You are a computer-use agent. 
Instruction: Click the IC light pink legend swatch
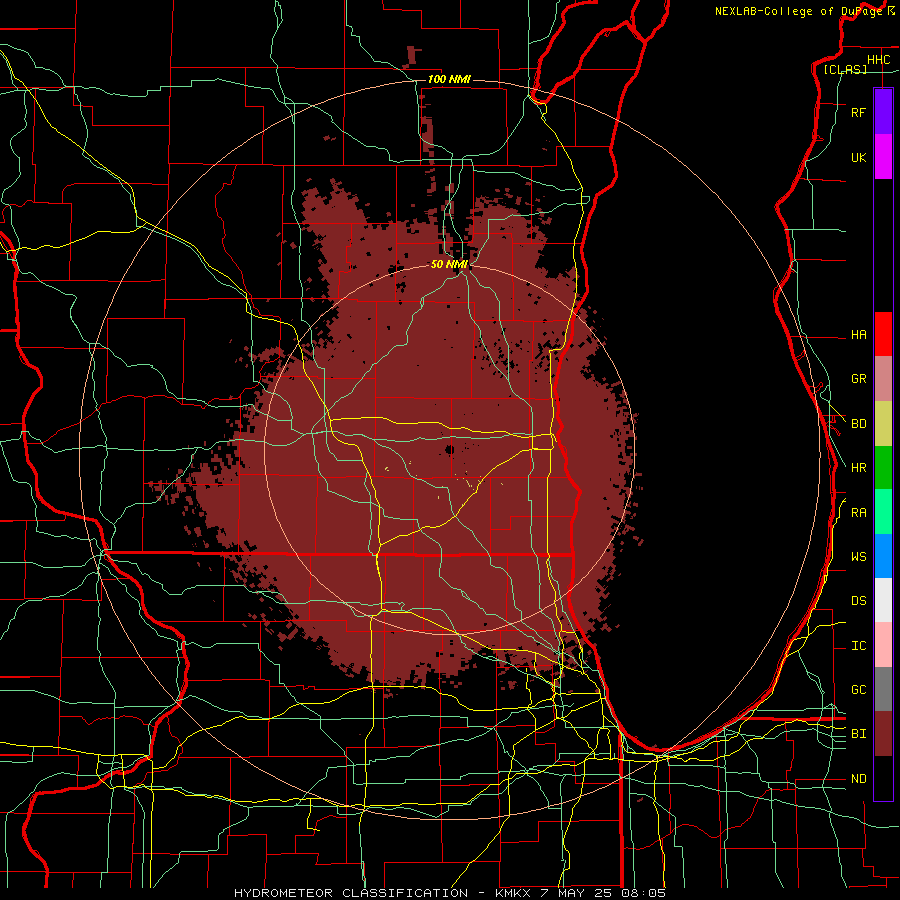(883, 645)
